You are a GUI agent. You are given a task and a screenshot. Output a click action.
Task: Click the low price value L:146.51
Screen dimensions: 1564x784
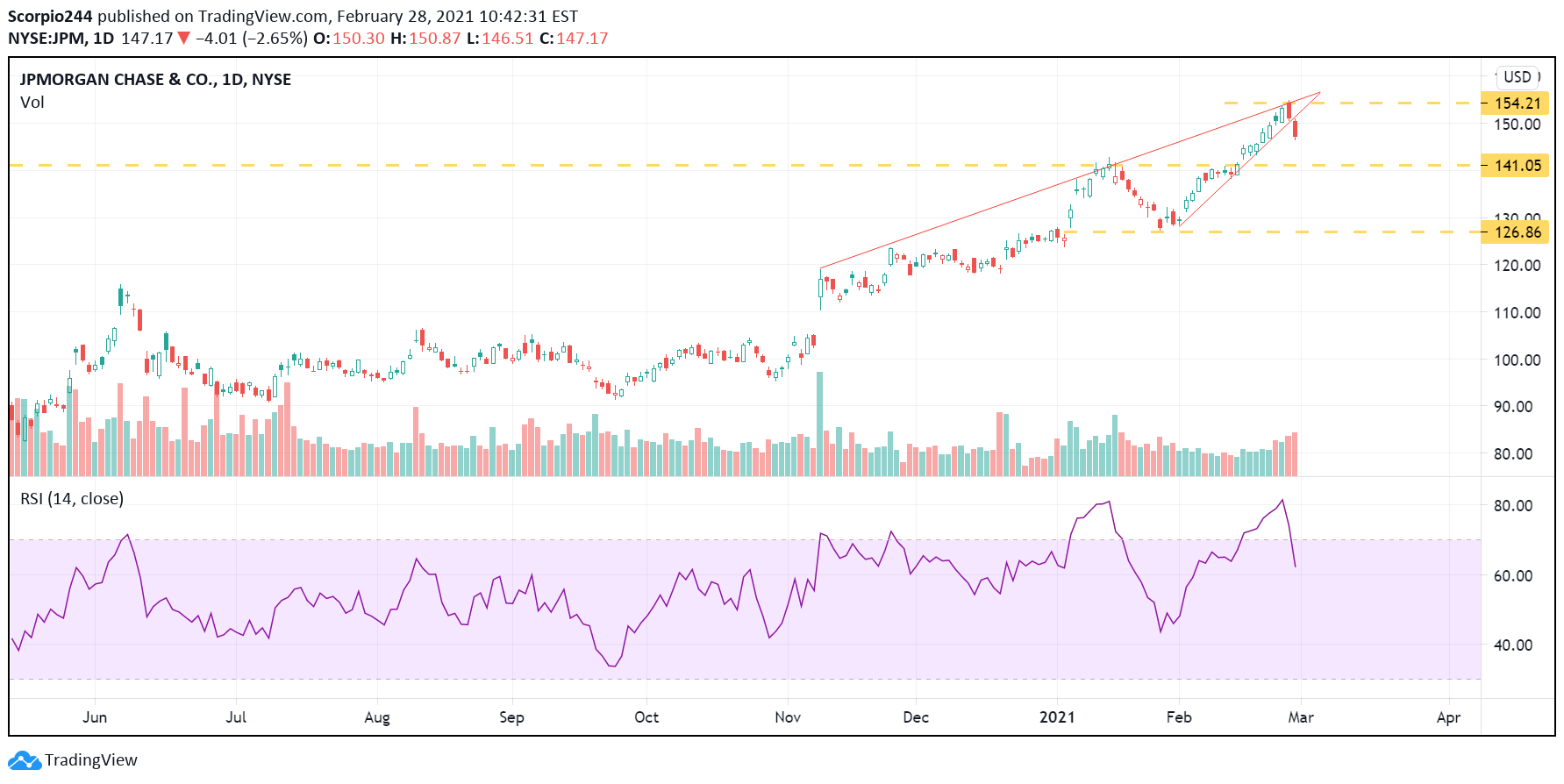click(500, 39)
